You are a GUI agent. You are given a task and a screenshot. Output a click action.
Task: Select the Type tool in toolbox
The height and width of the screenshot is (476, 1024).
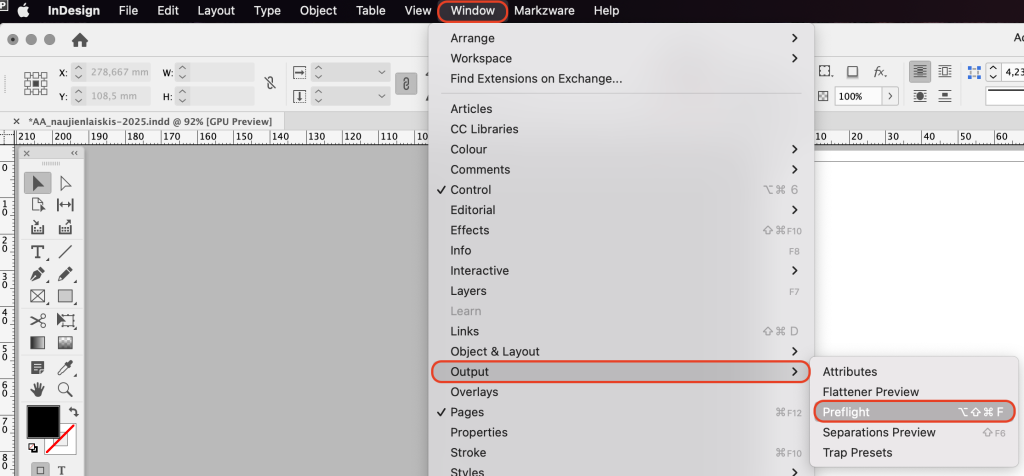pyautogui.click(x=38, y=251)
